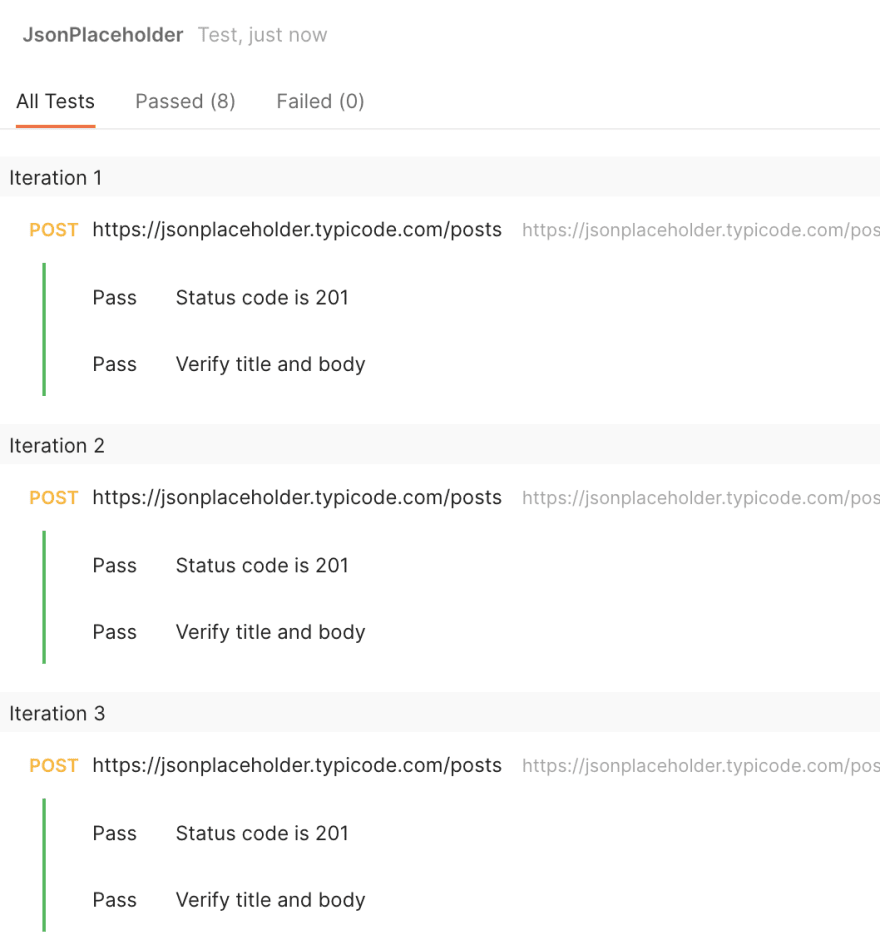Image resolution: width=880 pixels, height=935 pixels.
Task: Click the gray request URL in Iteration 1
Action: tap(701, 230)
